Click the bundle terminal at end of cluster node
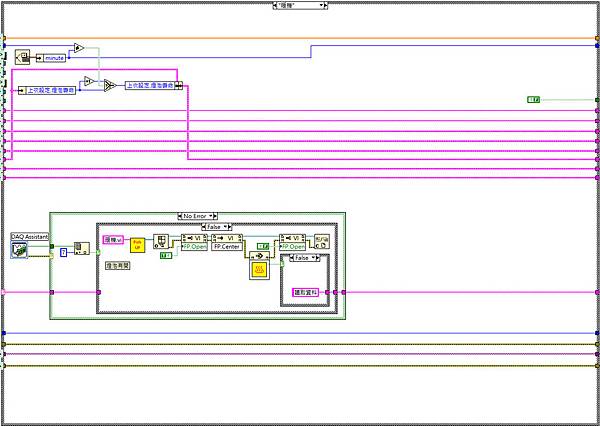Screen dimensions: 600x426 coord(179,86)
